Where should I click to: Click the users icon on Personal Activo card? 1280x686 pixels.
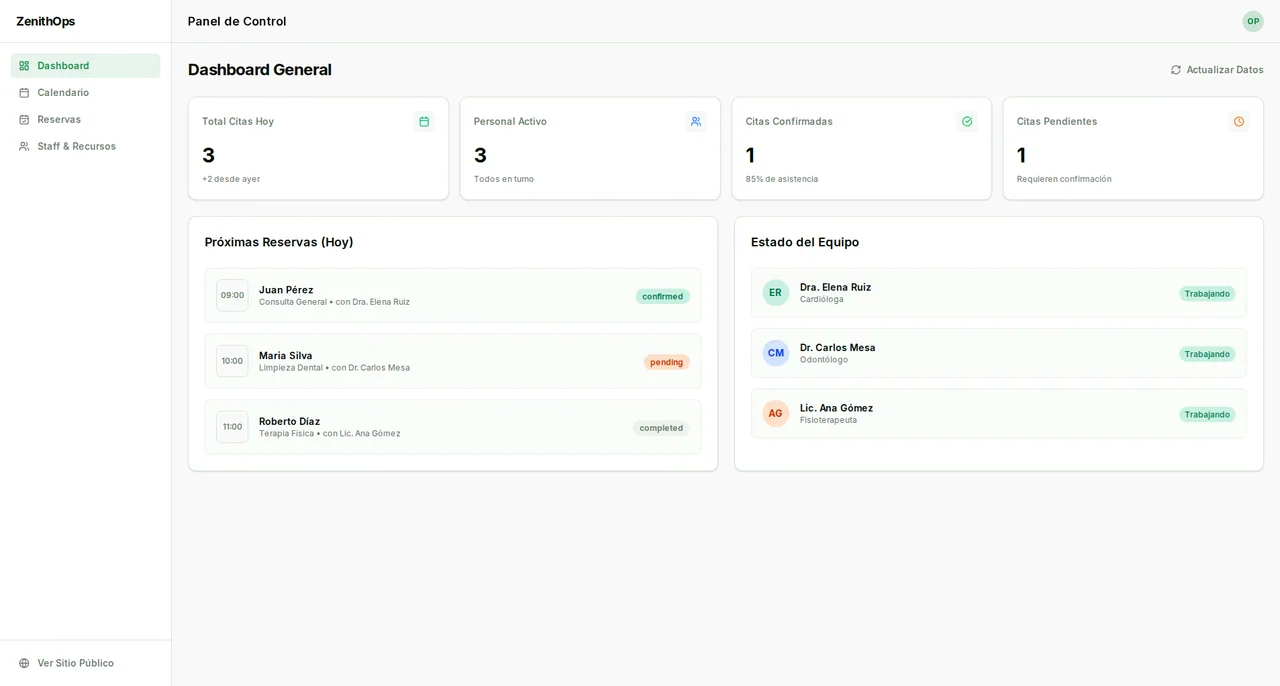[x=696, y=122]
